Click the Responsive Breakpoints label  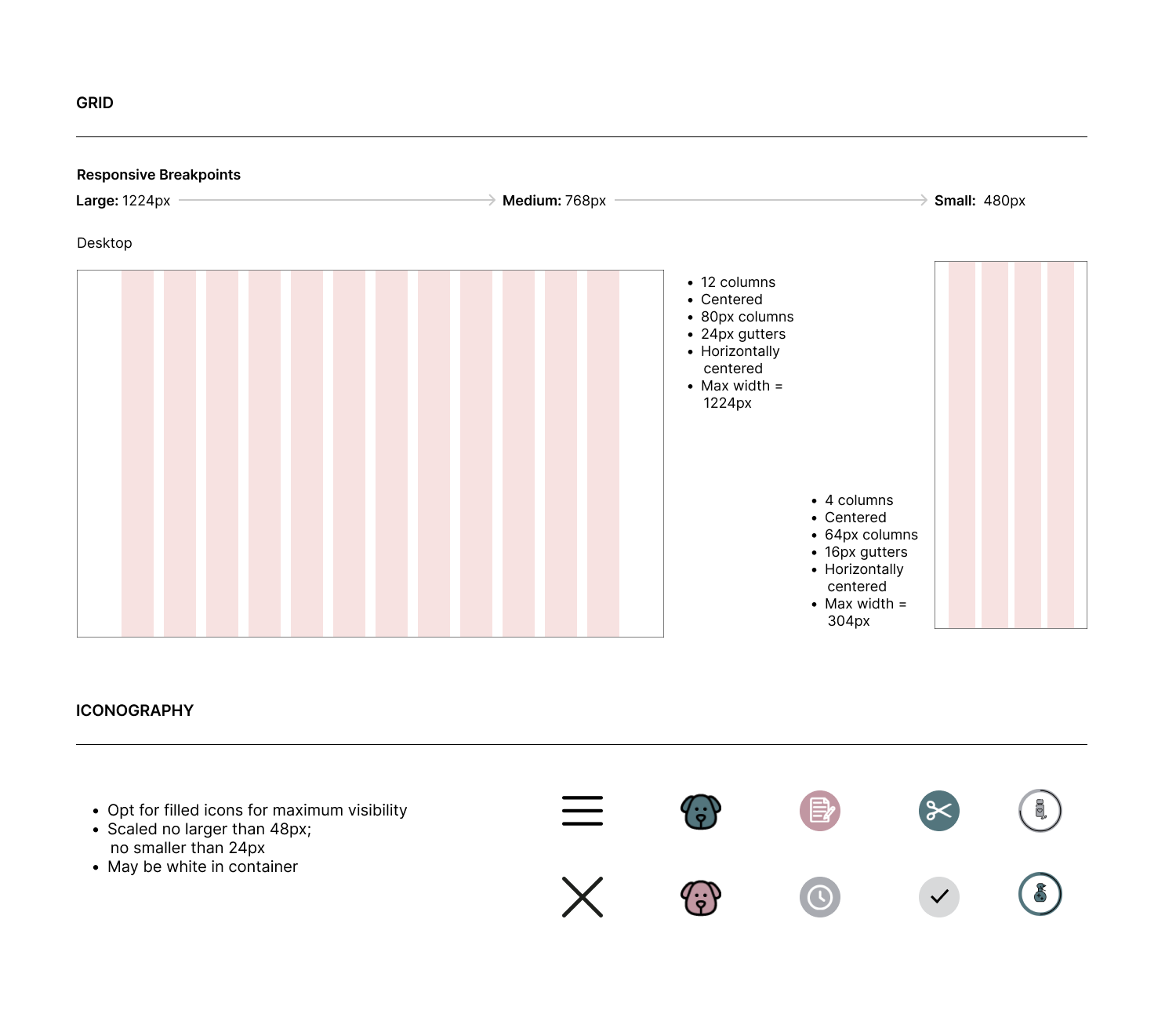(x=158, y=175)
